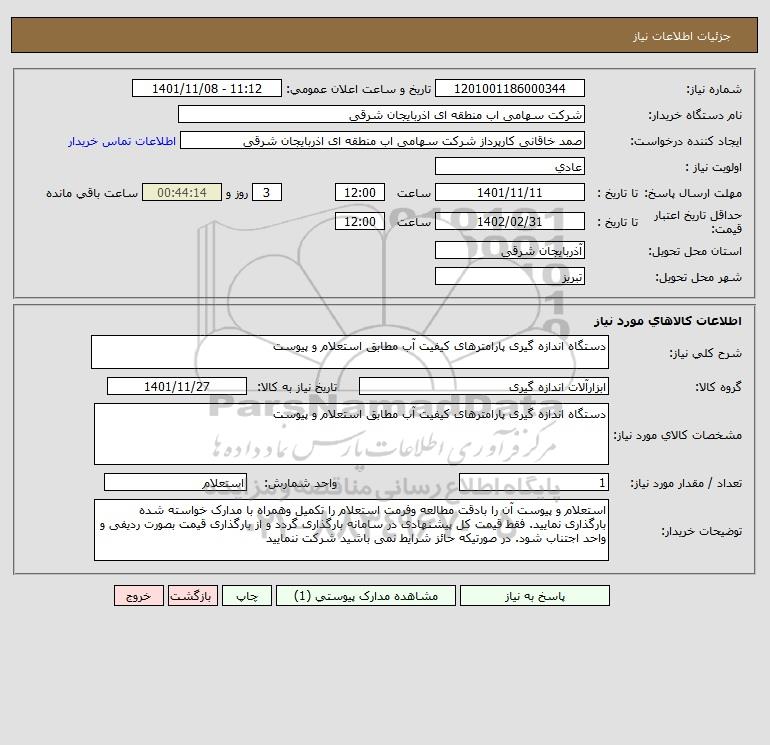
Task: Click the واحد شمارش label
Action: click(301, 484)
